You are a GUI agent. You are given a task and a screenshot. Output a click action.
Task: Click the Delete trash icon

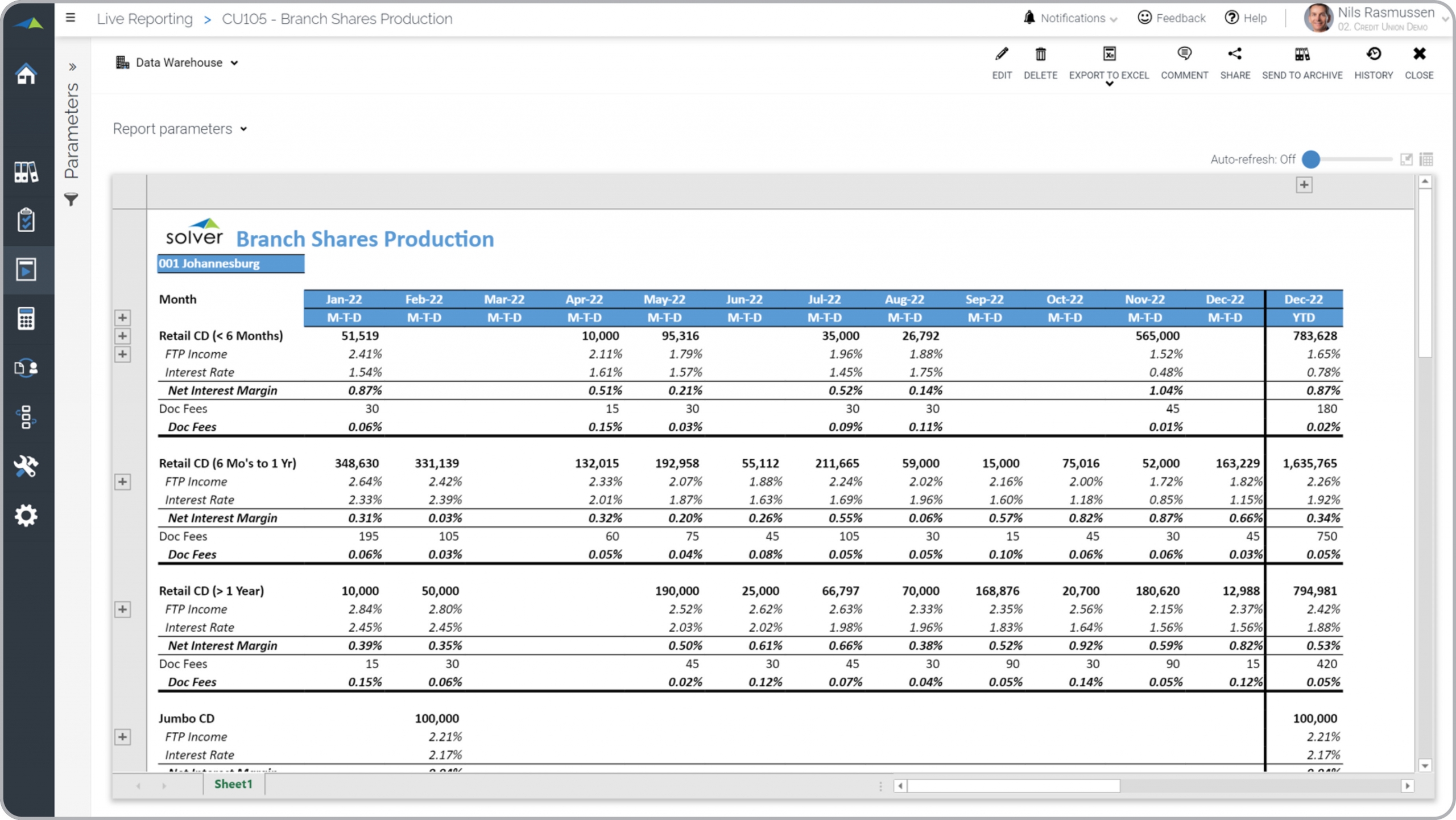tap(1040, 55)
